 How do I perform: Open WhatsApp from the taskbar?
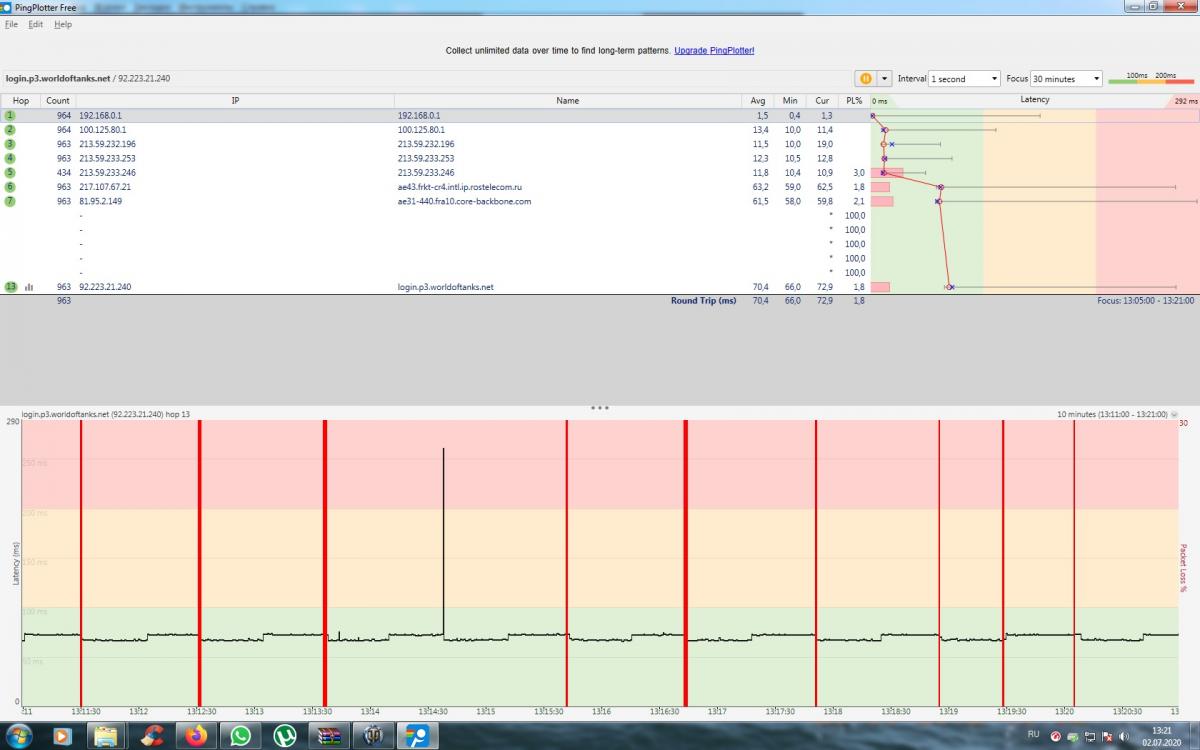pos(240,736)
